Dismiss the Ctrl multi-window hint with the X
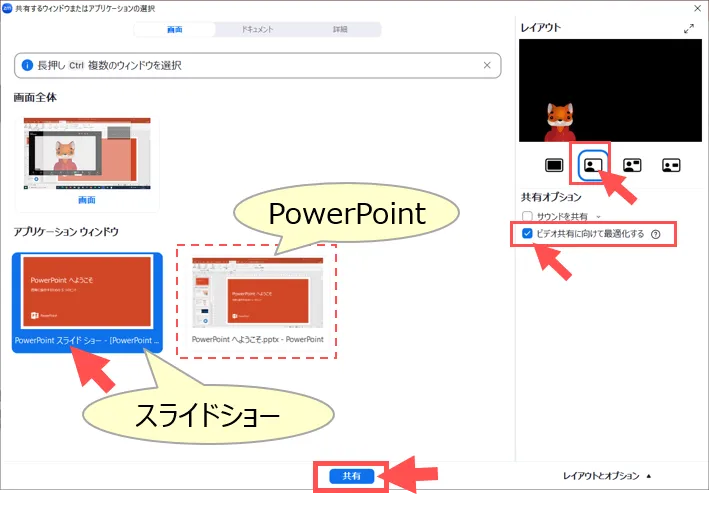This screenshot has height=516, width=709. pos(487,65)
